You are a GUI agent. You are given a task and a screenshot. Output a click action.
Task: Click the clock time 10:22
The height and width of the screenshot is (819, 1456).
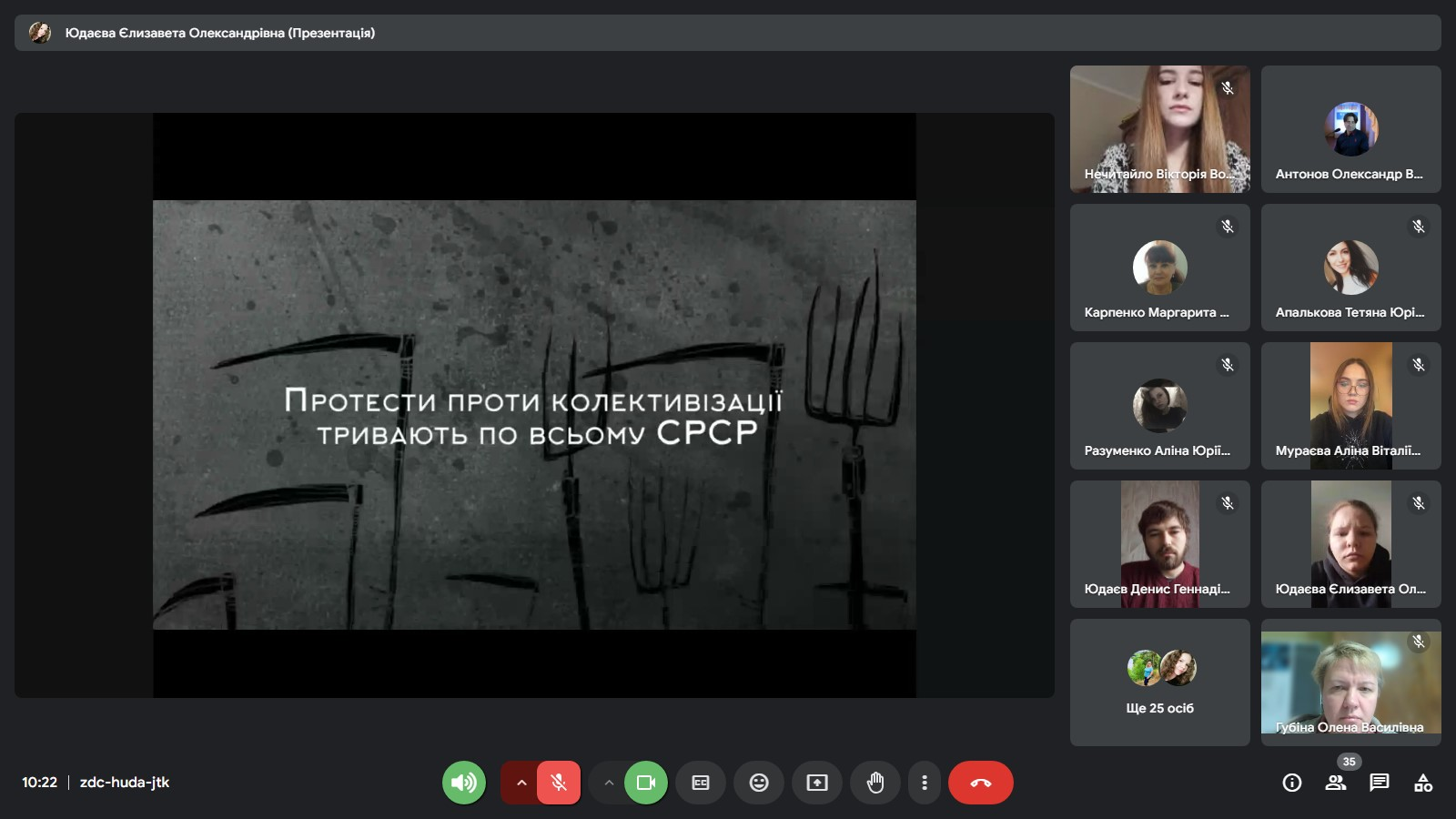point(40,783)
